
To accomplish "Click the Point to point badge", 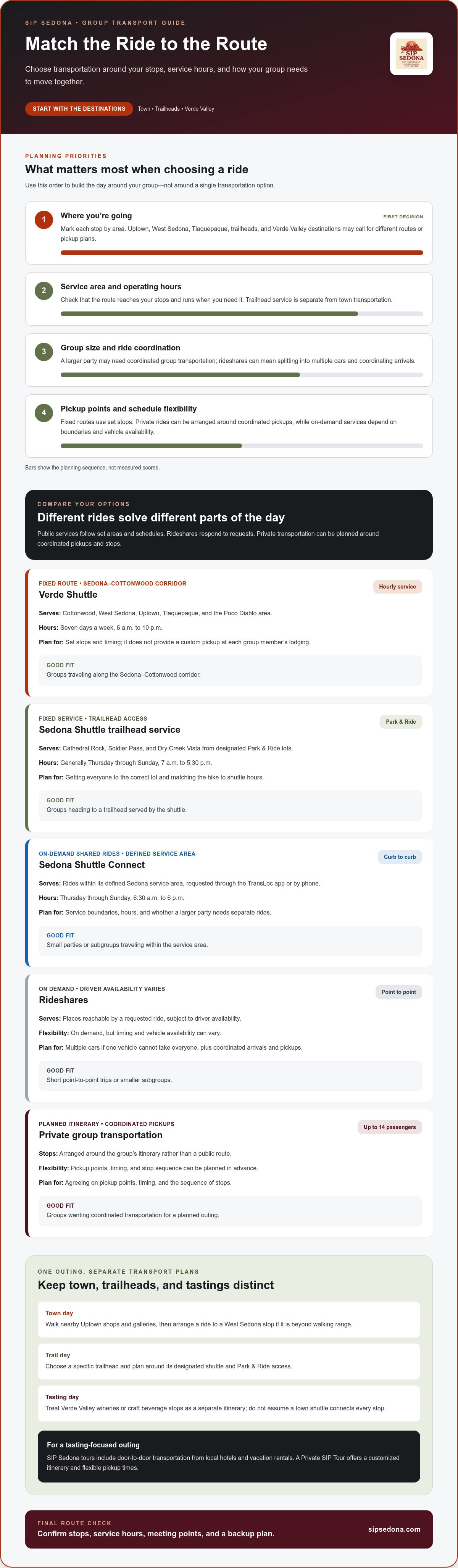I will (398, 992).
